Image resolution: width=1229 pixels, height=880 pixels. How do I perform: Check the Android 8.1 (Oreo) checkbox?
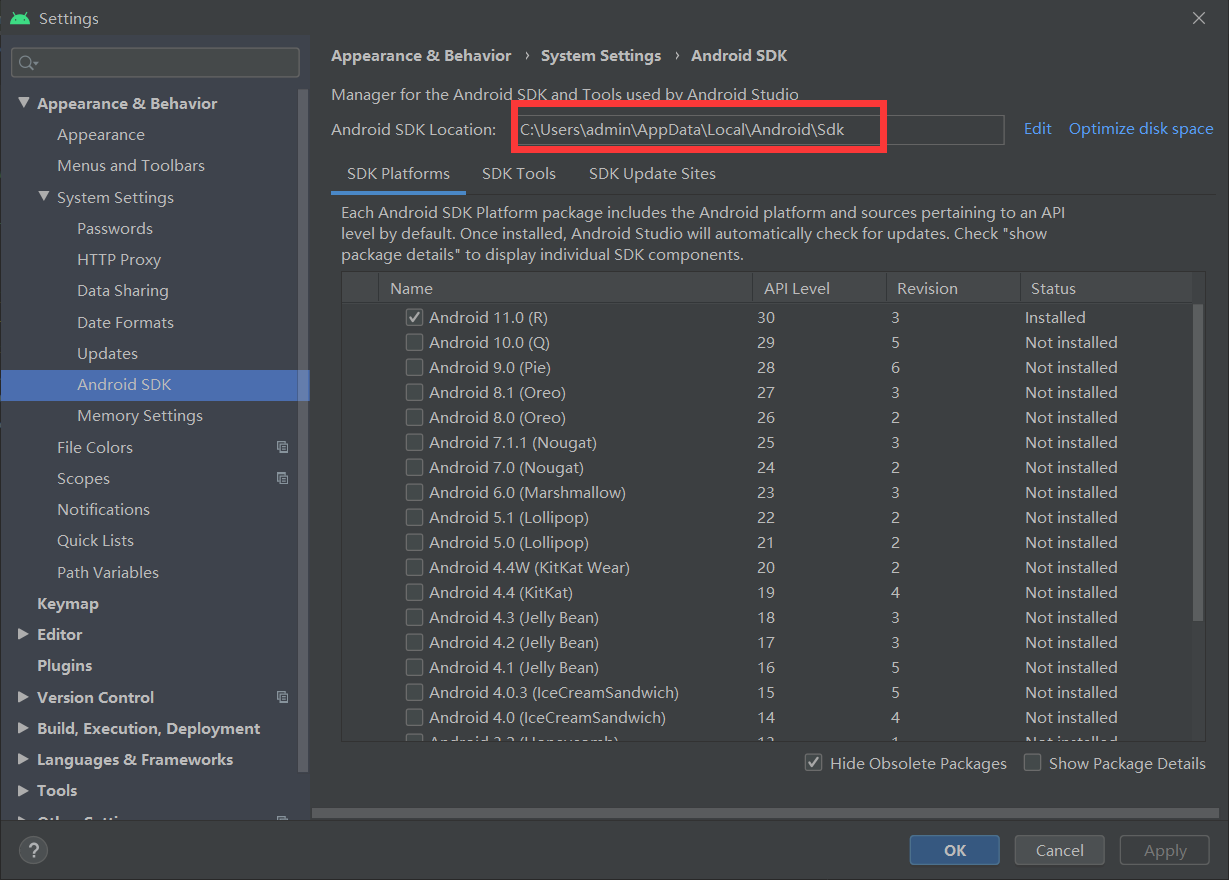(x=414, y=392)
